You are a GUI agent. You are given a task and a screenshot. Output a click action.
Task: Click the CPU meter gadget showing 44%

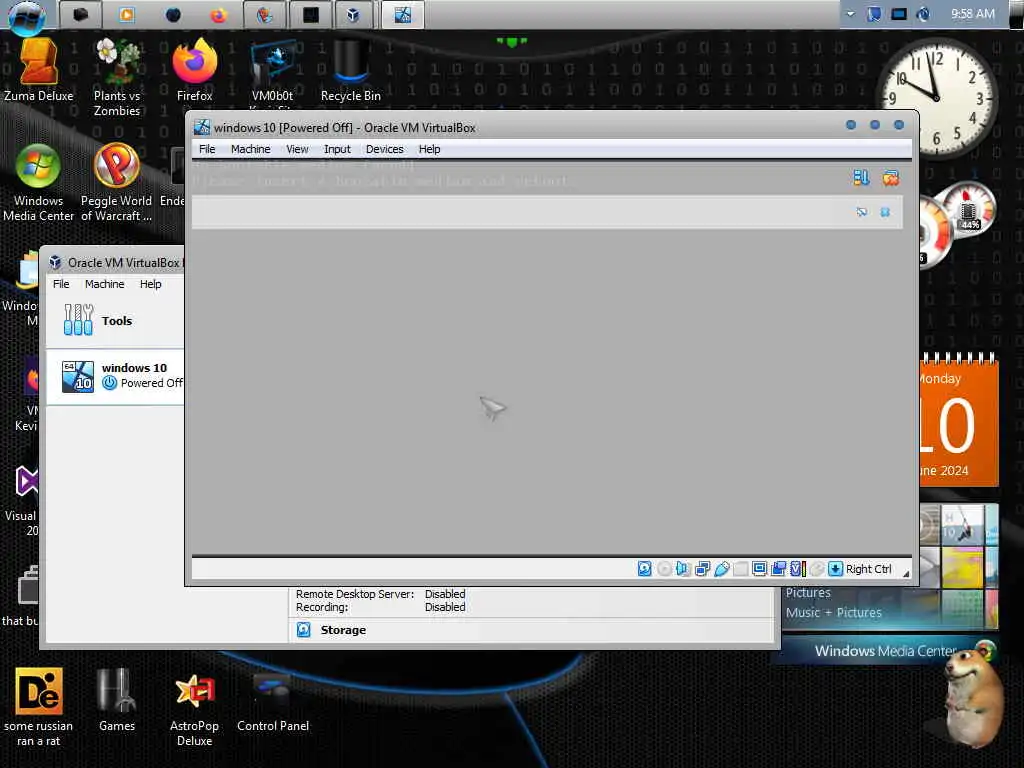[970, 209]
